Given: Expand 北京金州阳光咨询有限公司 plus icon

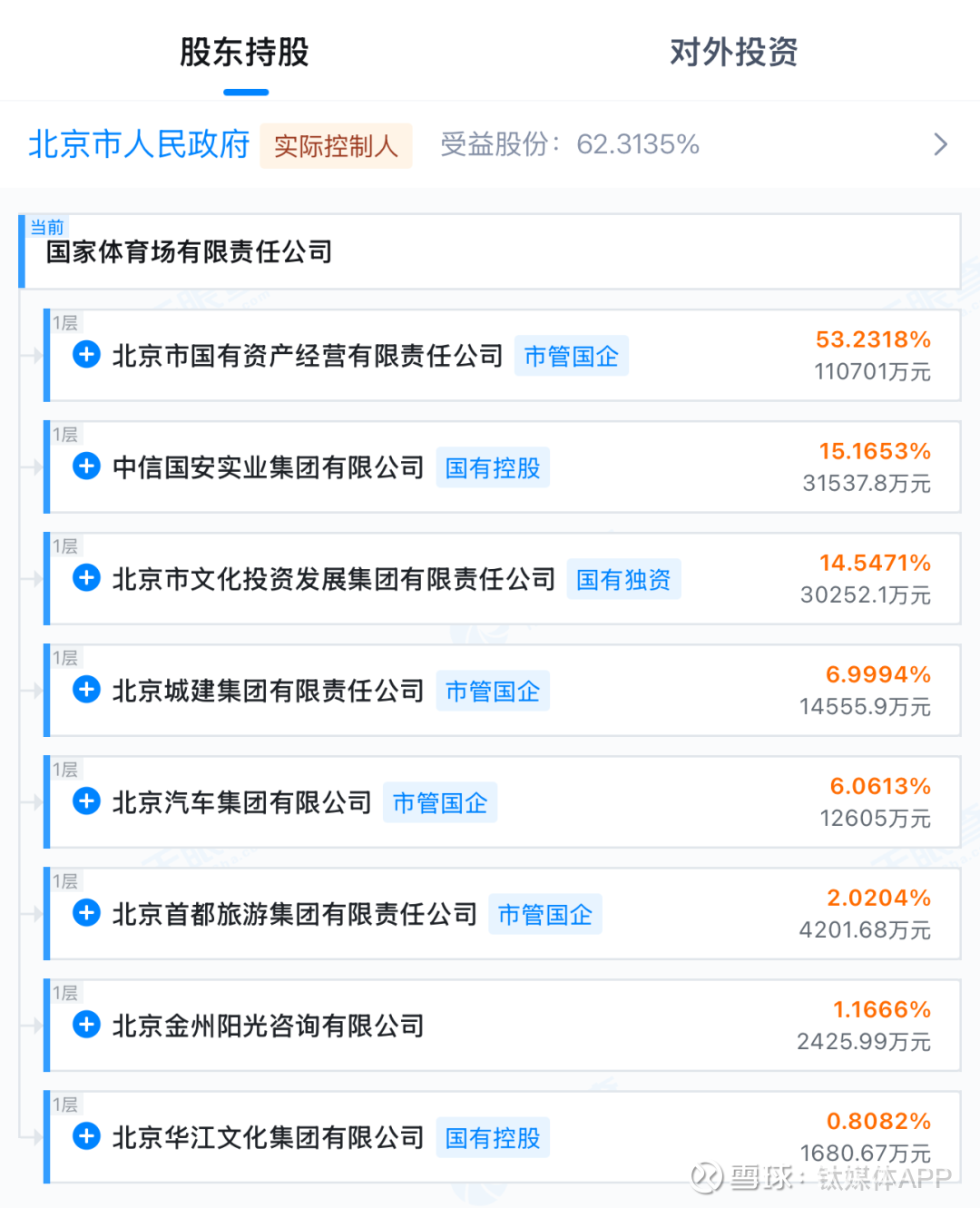Looking at the screenshot, I should click(x=87, y=1025).
